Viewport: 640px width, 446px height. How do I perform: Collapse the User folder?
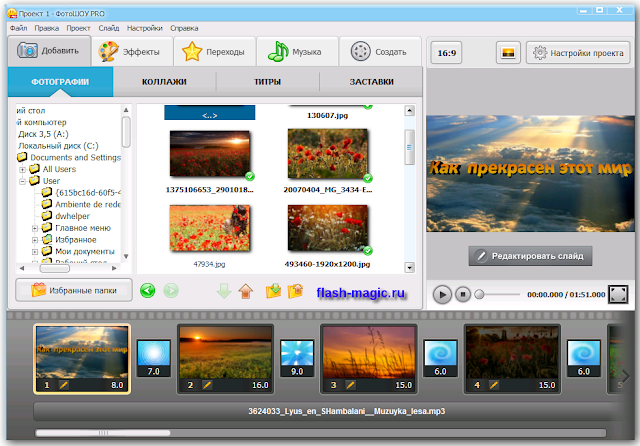[23, 181]
